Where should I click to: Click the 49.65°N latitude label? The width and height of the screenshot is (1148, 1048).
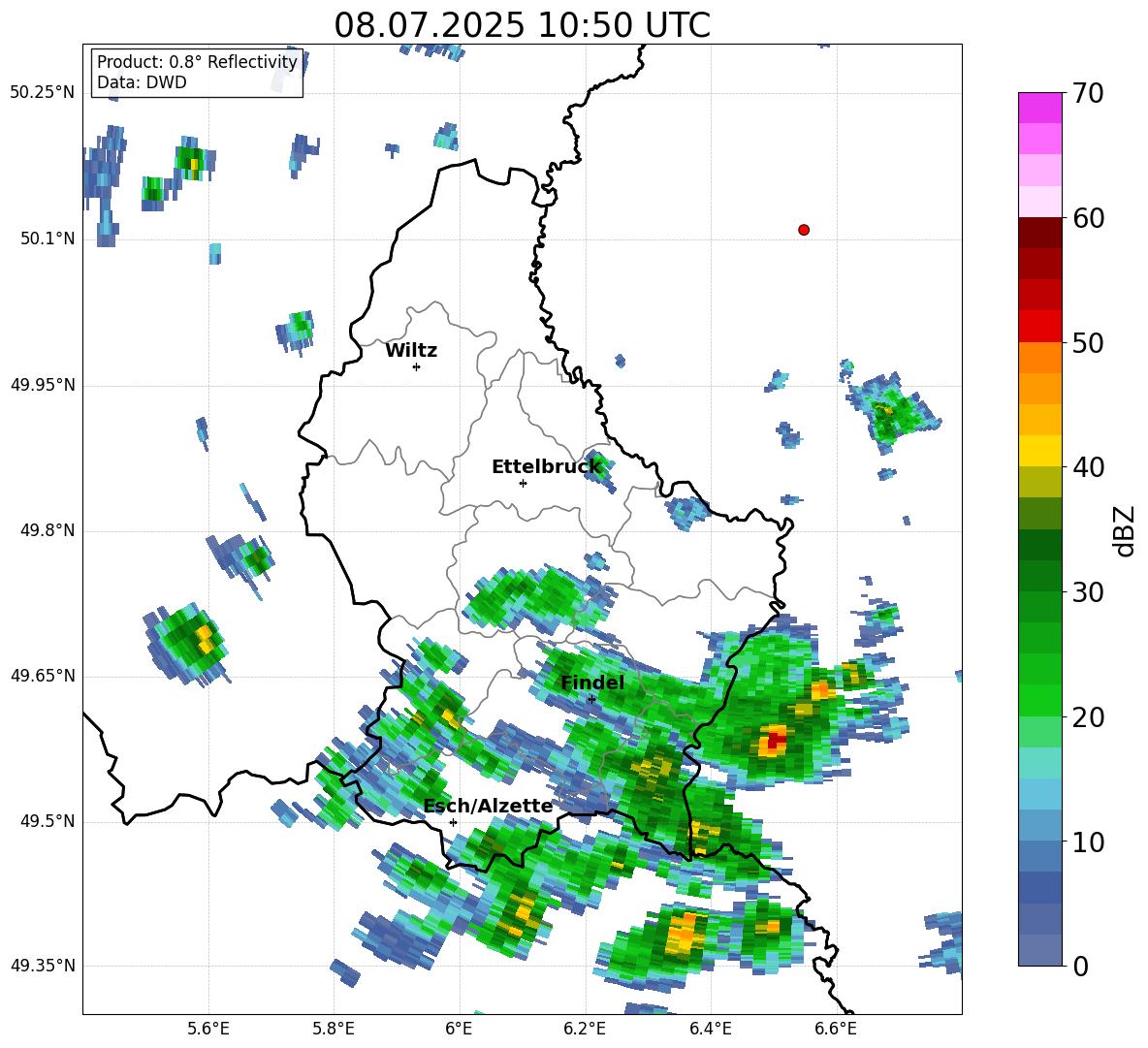(x=43, y=676)
